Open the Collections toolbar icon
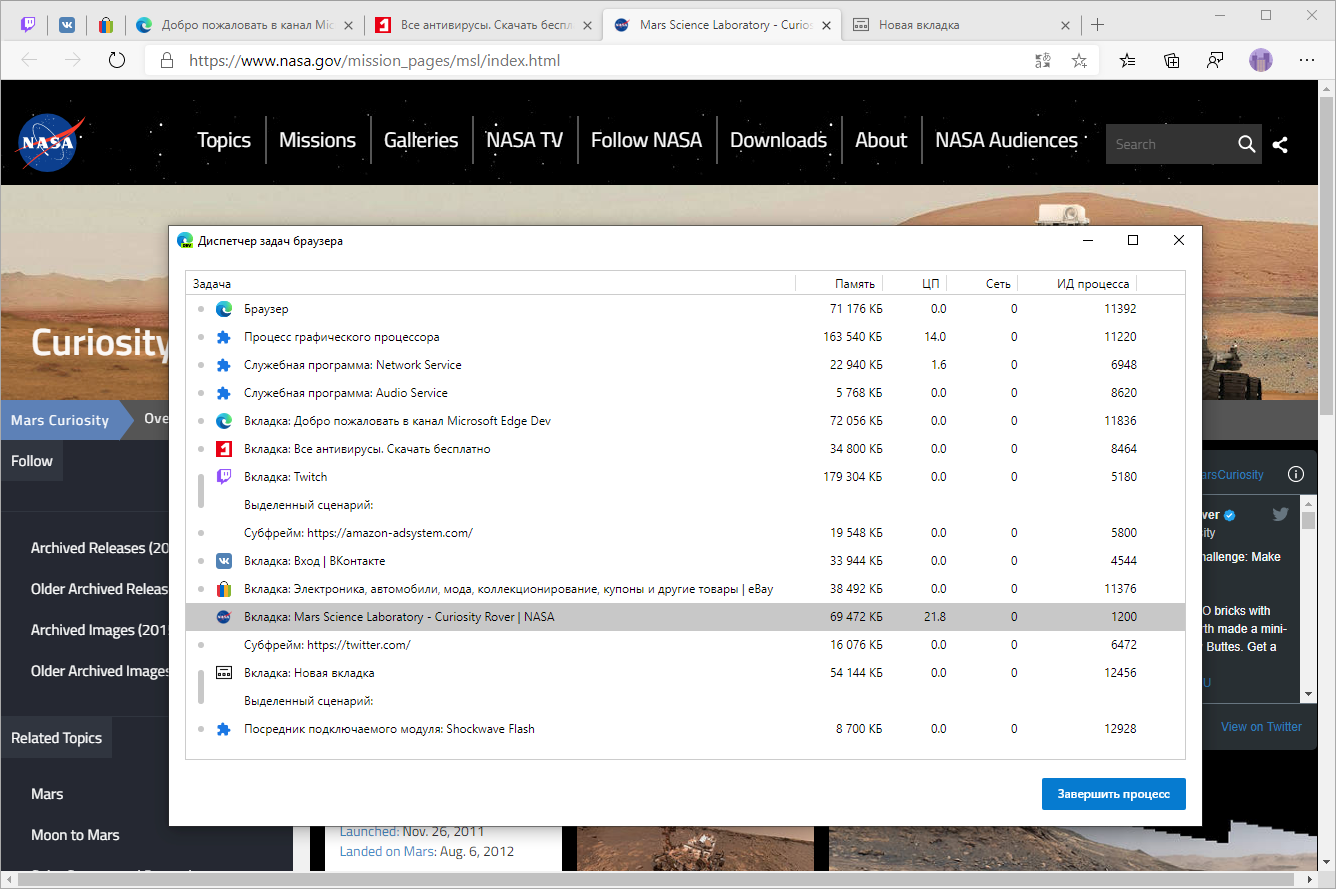This screenshot has height=889, width=1336. [x=1172, y=61]
